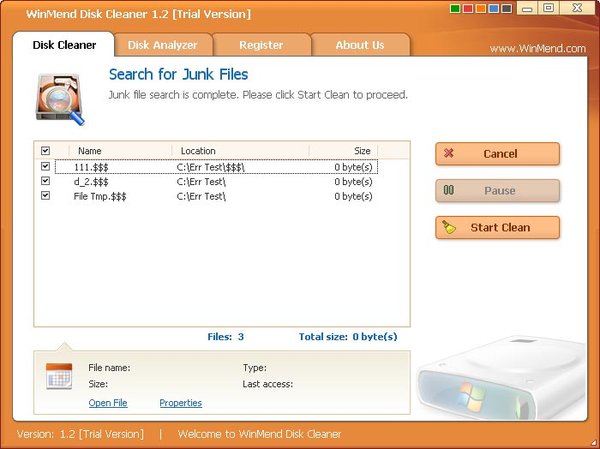Sort by the Location column header
This screenshot has height=449, width=600.
coord(198,151)
